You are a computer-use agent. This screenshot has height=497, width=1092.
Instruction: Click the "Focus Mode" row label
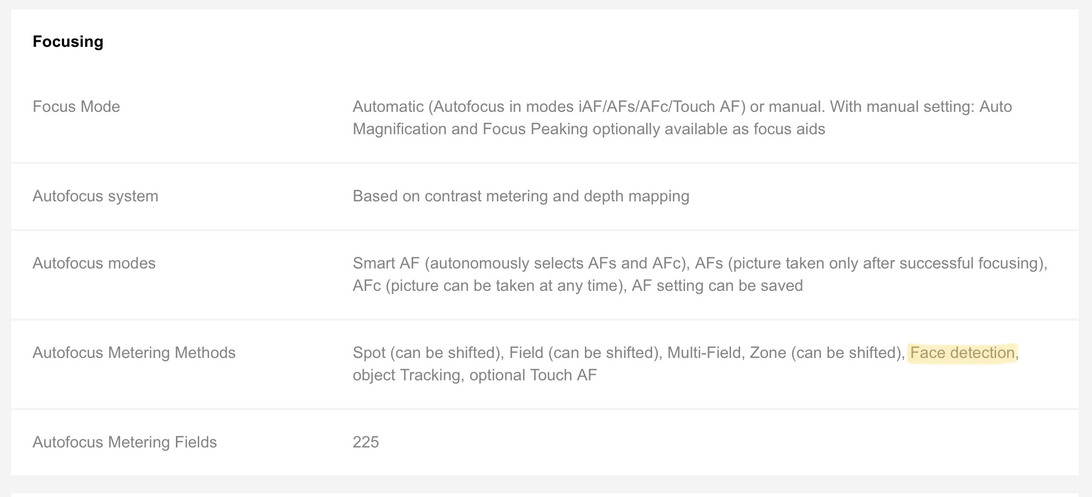point(76,107)
